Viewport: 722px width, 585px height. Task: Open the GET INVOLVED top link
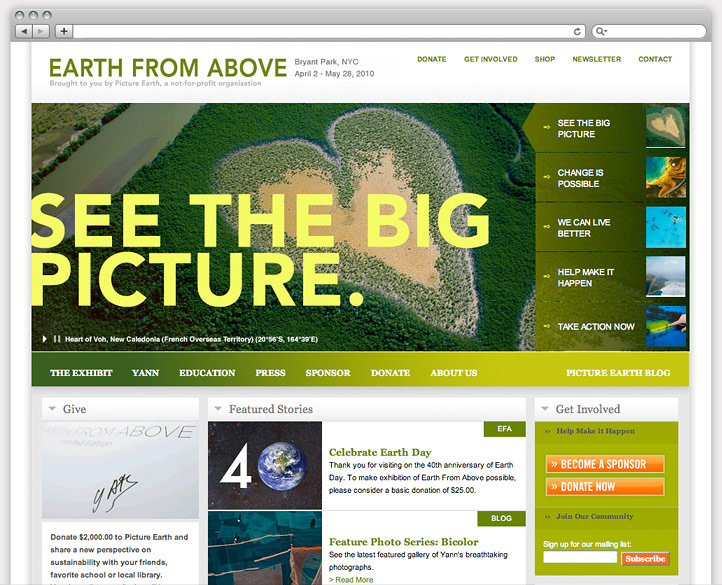[x=490, y=59]
